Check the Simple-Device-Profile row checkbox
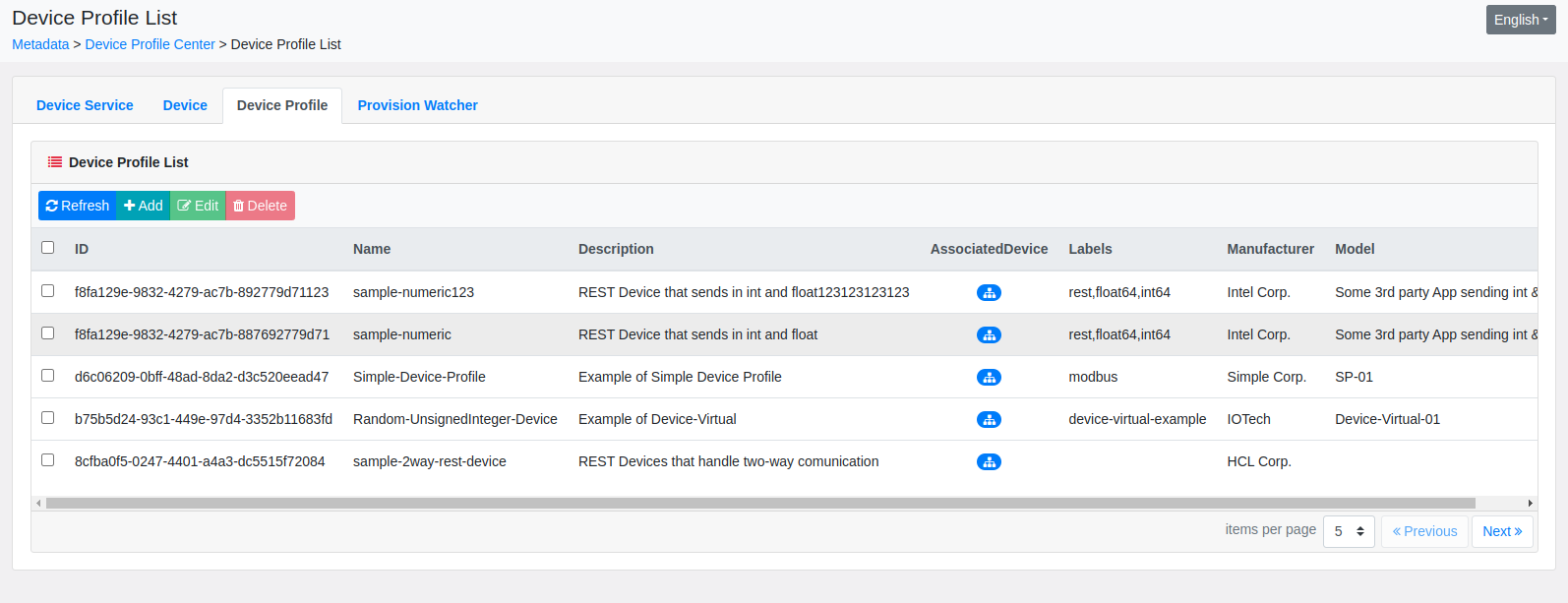This screenshot has width=1568, height=603. tap(47, 376)
